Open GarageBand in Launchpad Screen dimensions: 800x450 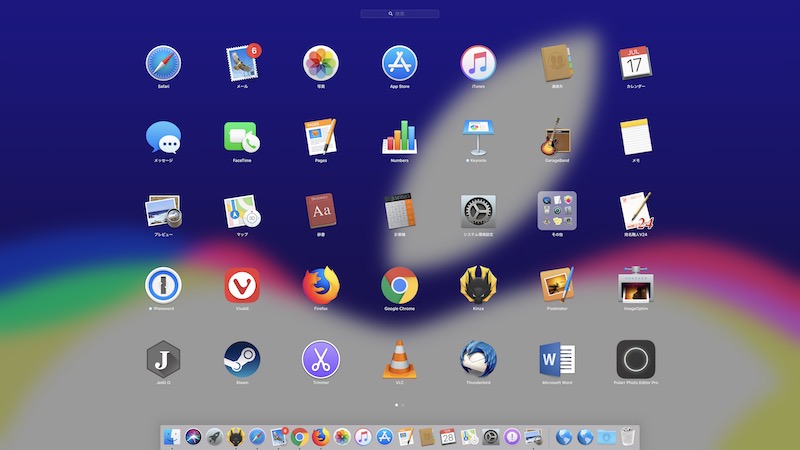coord(557,137)
